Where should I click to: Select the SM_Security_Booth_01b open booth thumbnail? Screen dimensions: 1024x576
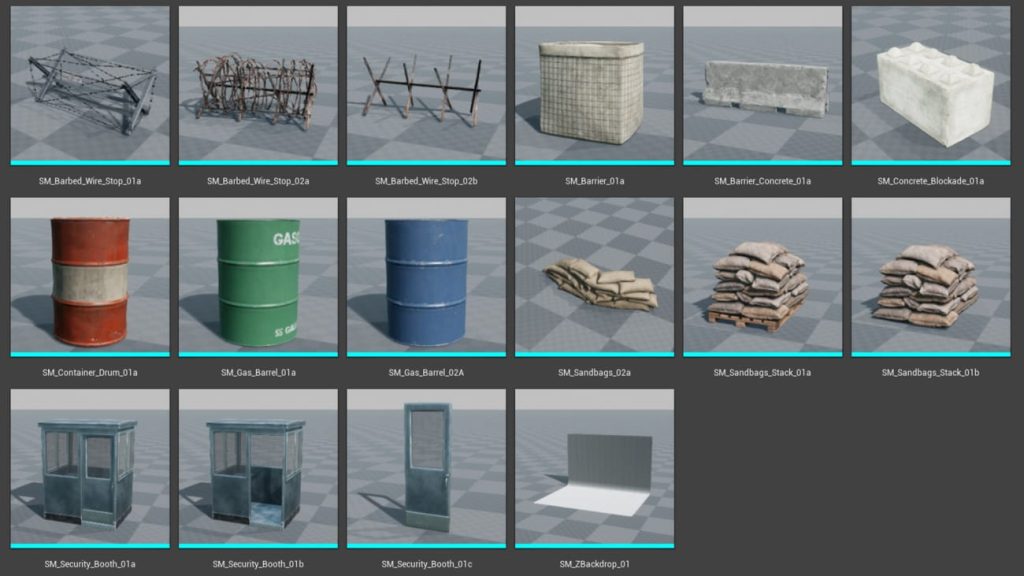click(x=258, y=469)
